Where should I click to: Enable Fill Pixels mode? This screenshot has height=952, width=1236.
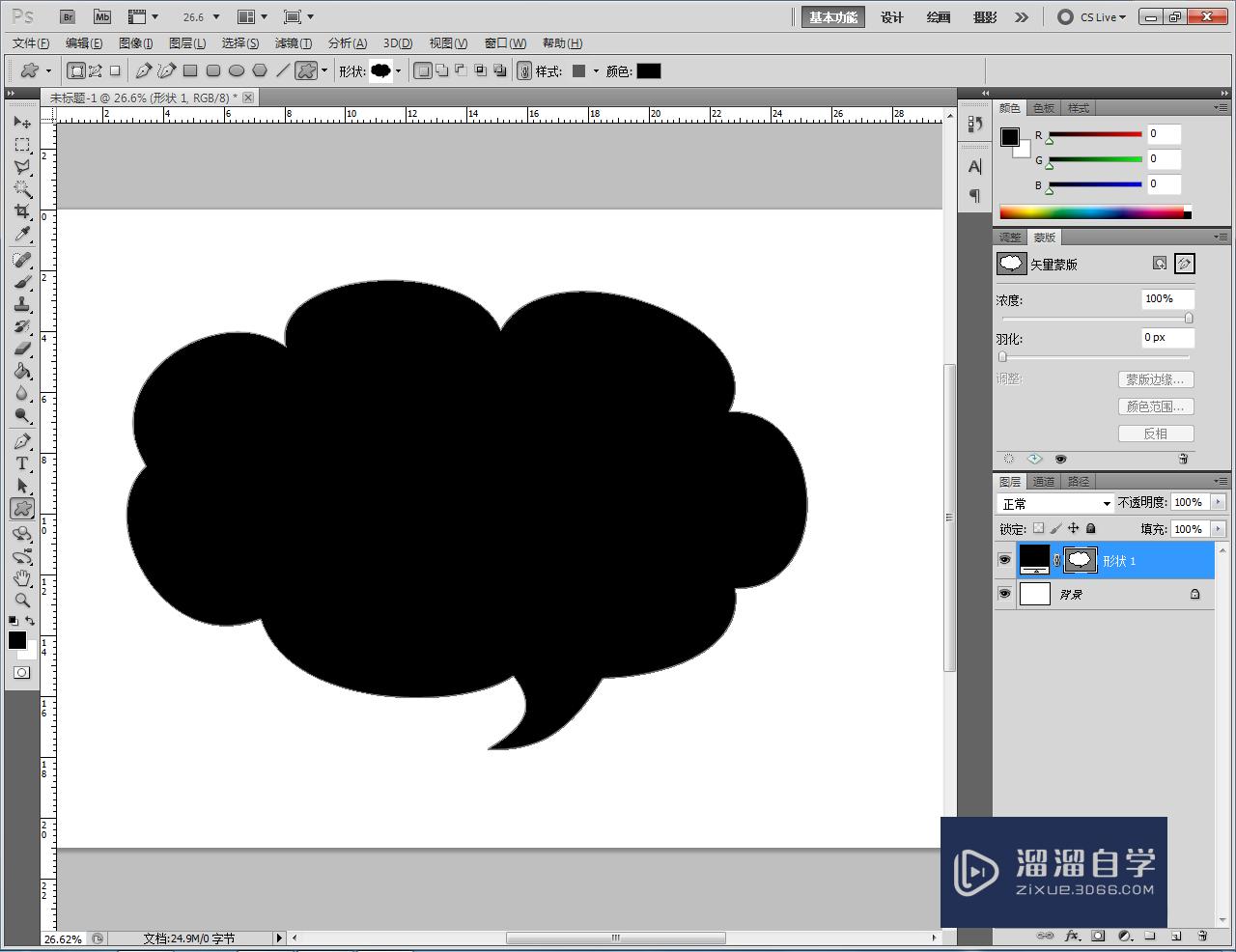click(115, 70)
